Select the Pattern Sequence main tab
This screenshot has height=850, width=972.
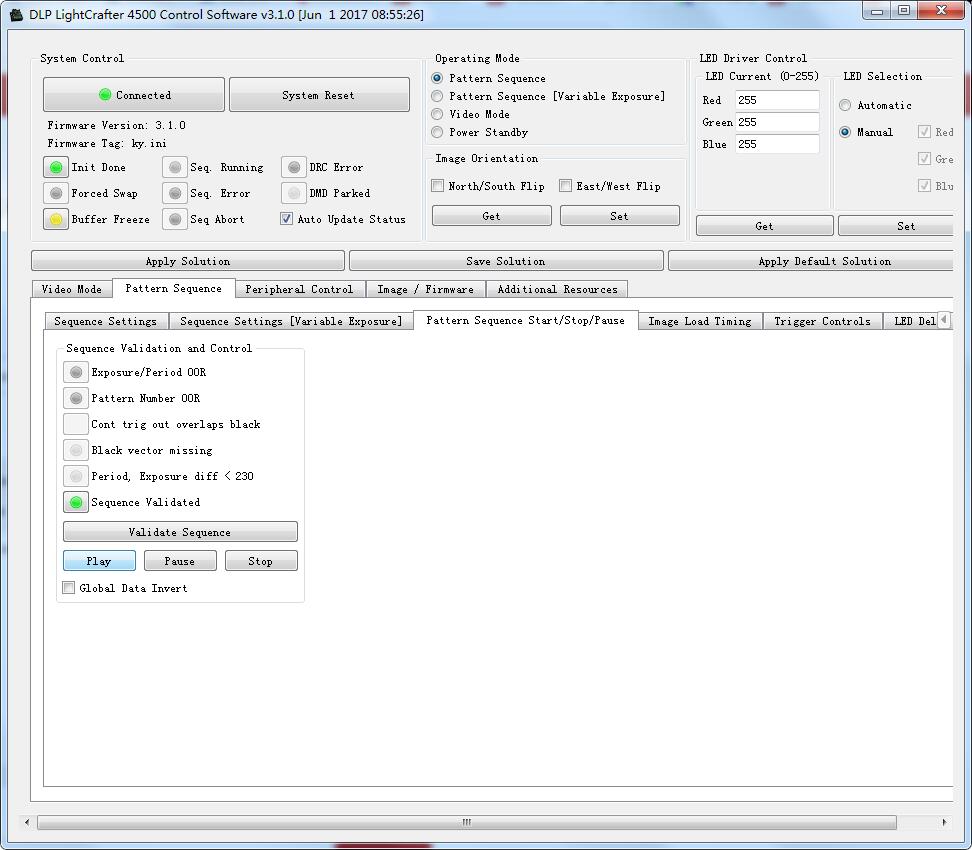tap(174, 288)
